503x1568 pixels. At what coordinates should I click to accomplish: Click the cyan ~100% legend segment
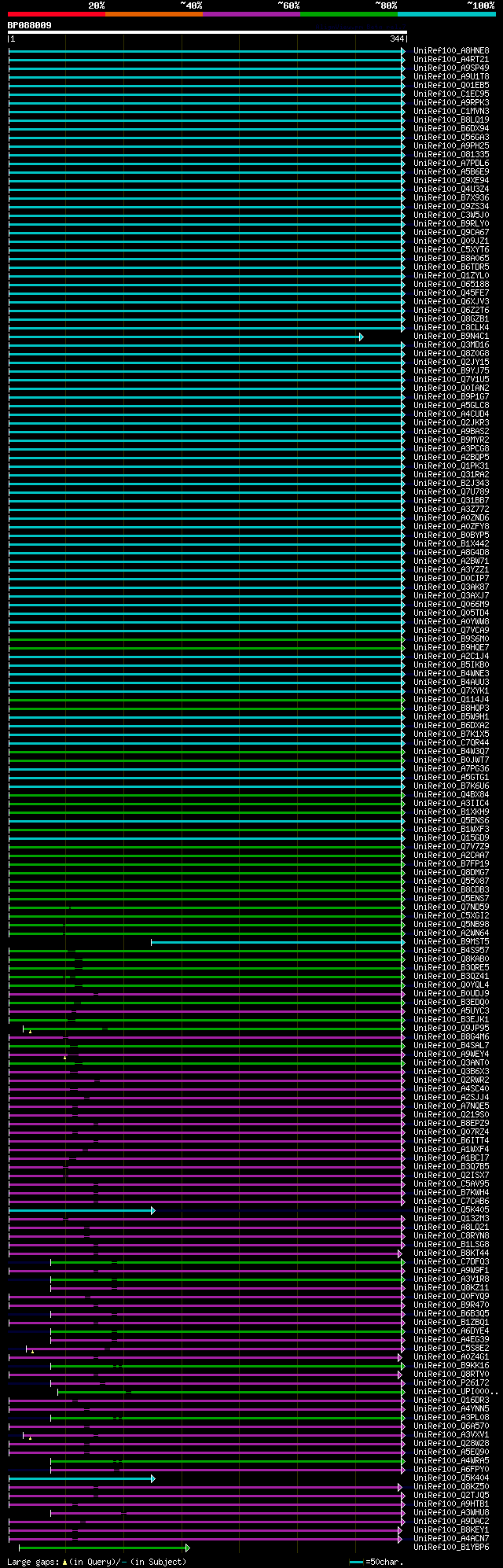point(446,14)
